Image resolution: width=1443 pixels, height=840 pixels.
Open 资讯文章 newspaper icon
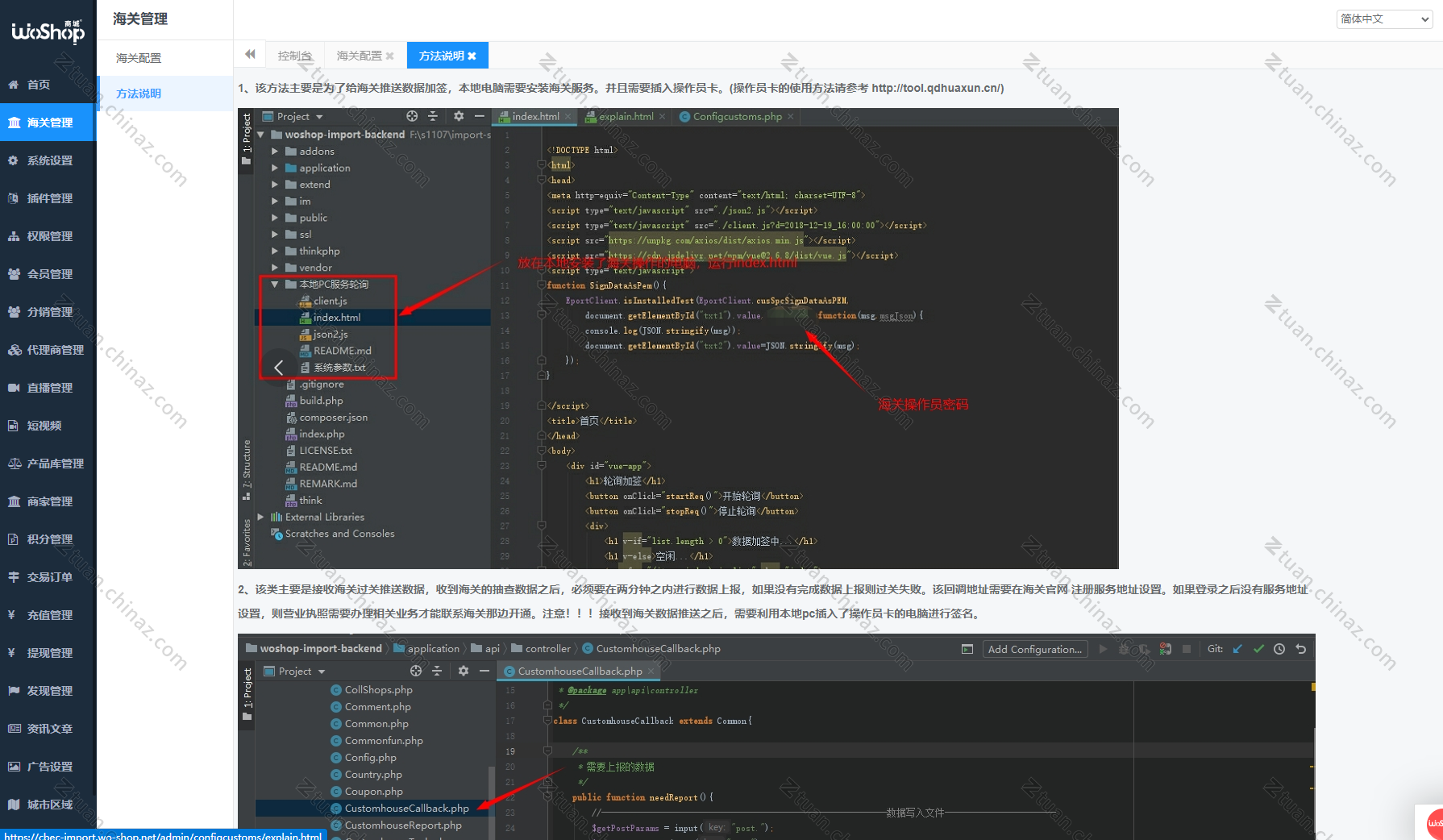click(14, 729)
